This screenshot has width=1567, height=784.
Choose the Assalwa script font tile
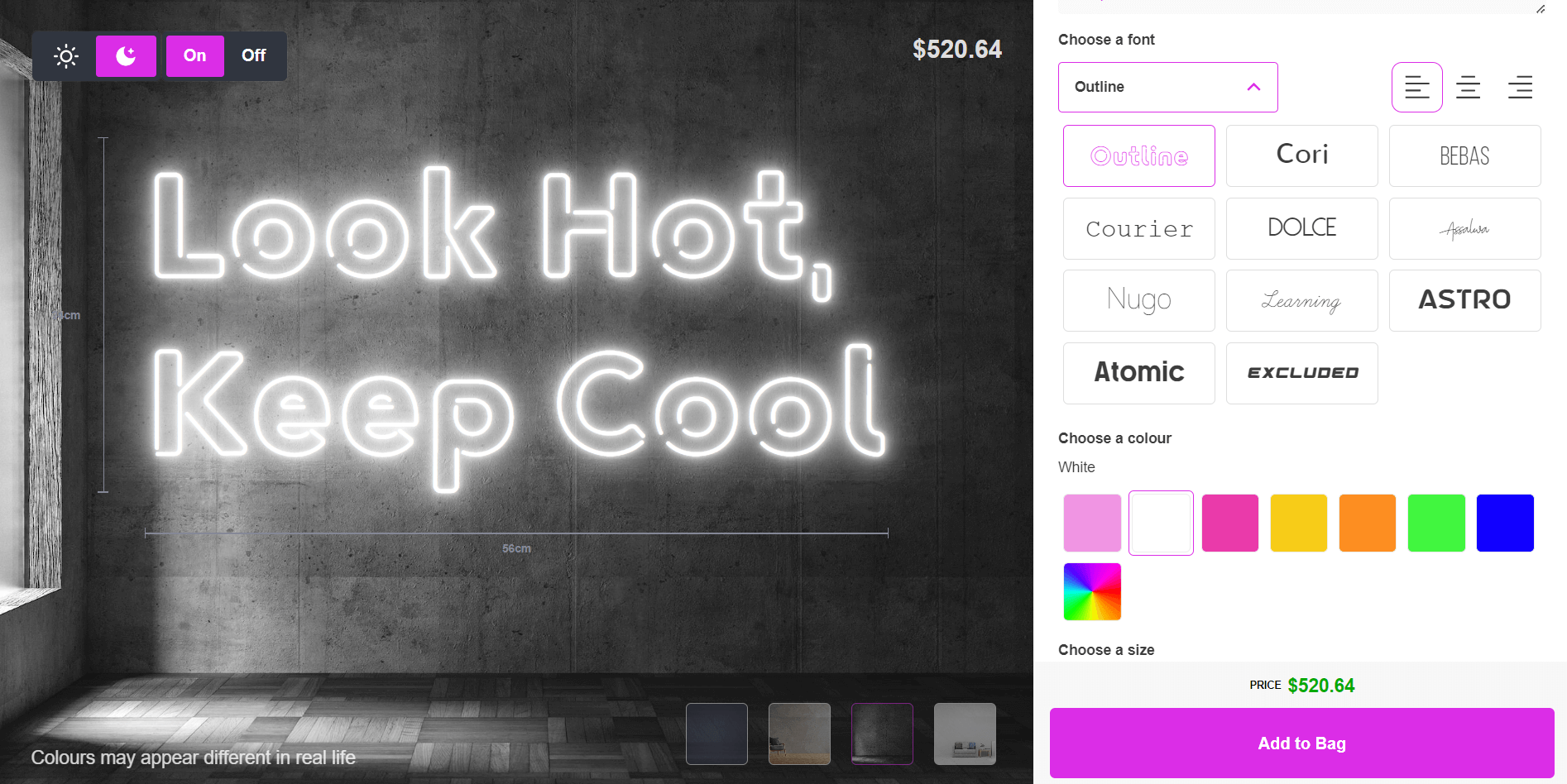click(1464, 228)
